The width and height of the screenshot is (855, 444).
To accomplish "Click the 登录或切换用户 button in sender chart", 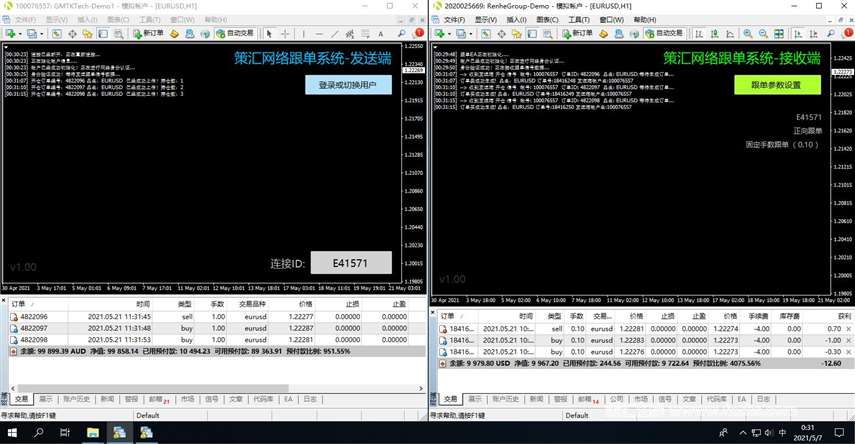I will click(x=348, y=85).
